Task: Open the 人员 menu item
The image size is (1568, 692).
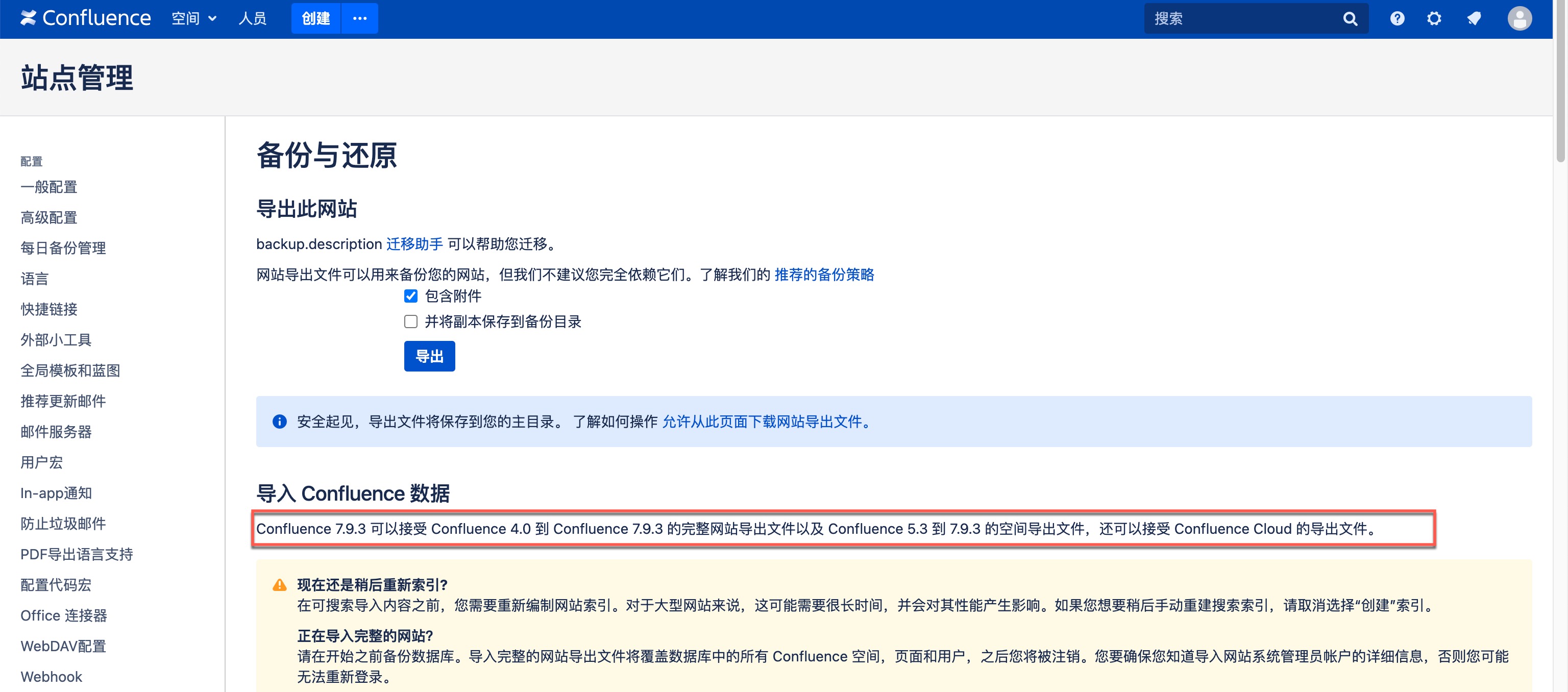Action: coord(253,18)
